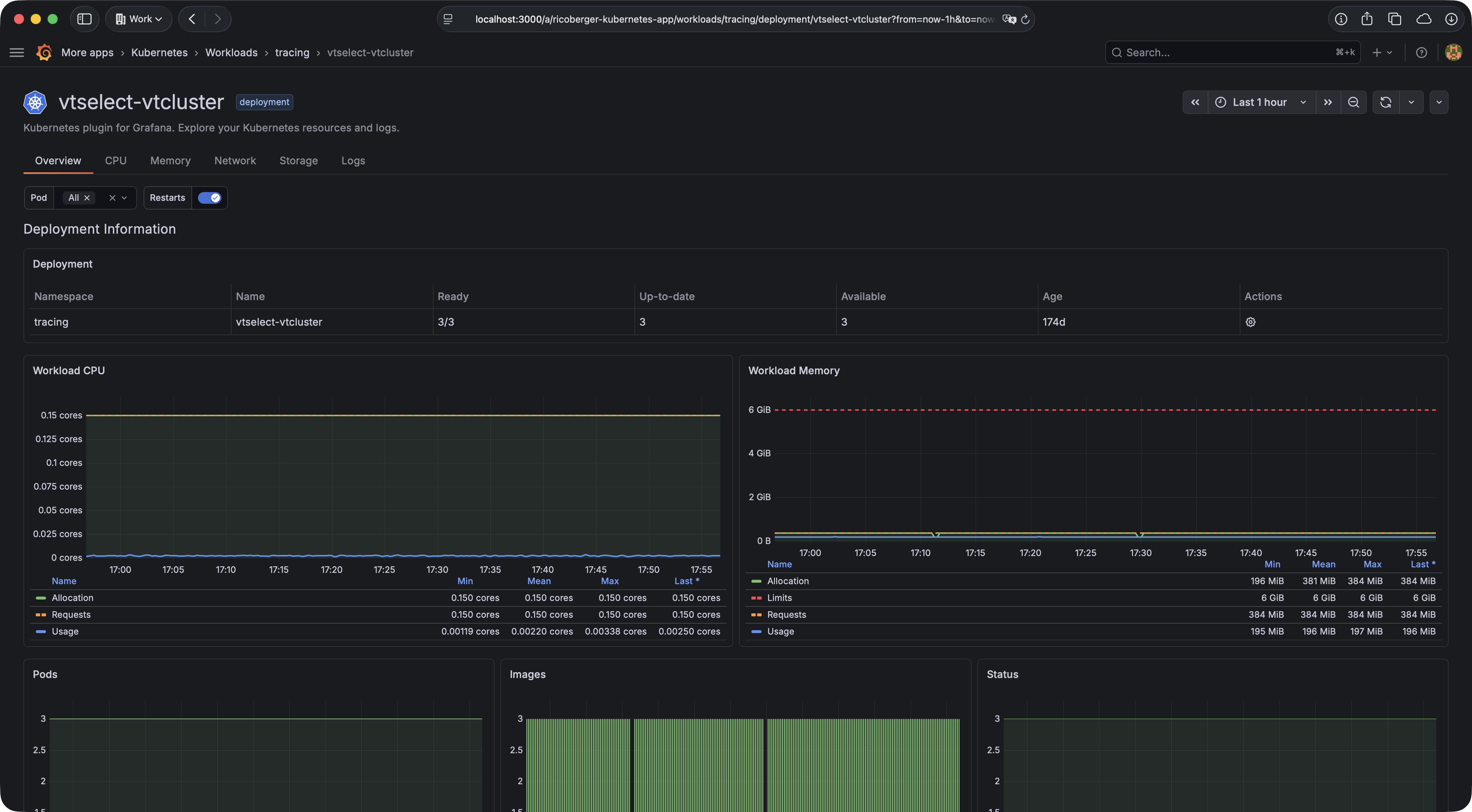Click the Allocation green color swatch in CPU legend
Viewport: 1472px width, 812px height.
pyautogui.click(x=41, y=598)
